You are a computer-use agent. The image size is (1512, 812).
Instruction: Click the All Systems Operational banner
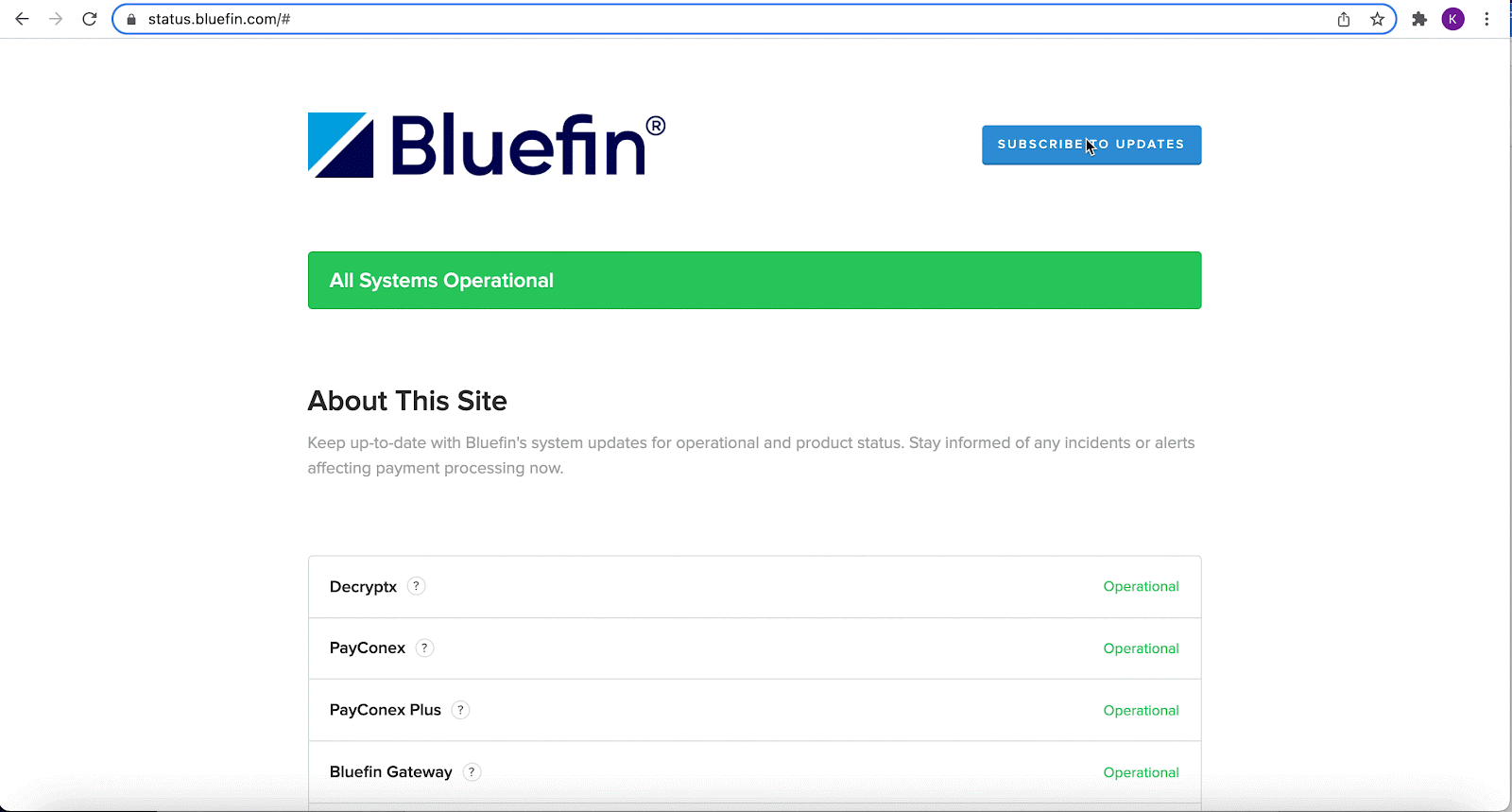pos(754,280)
